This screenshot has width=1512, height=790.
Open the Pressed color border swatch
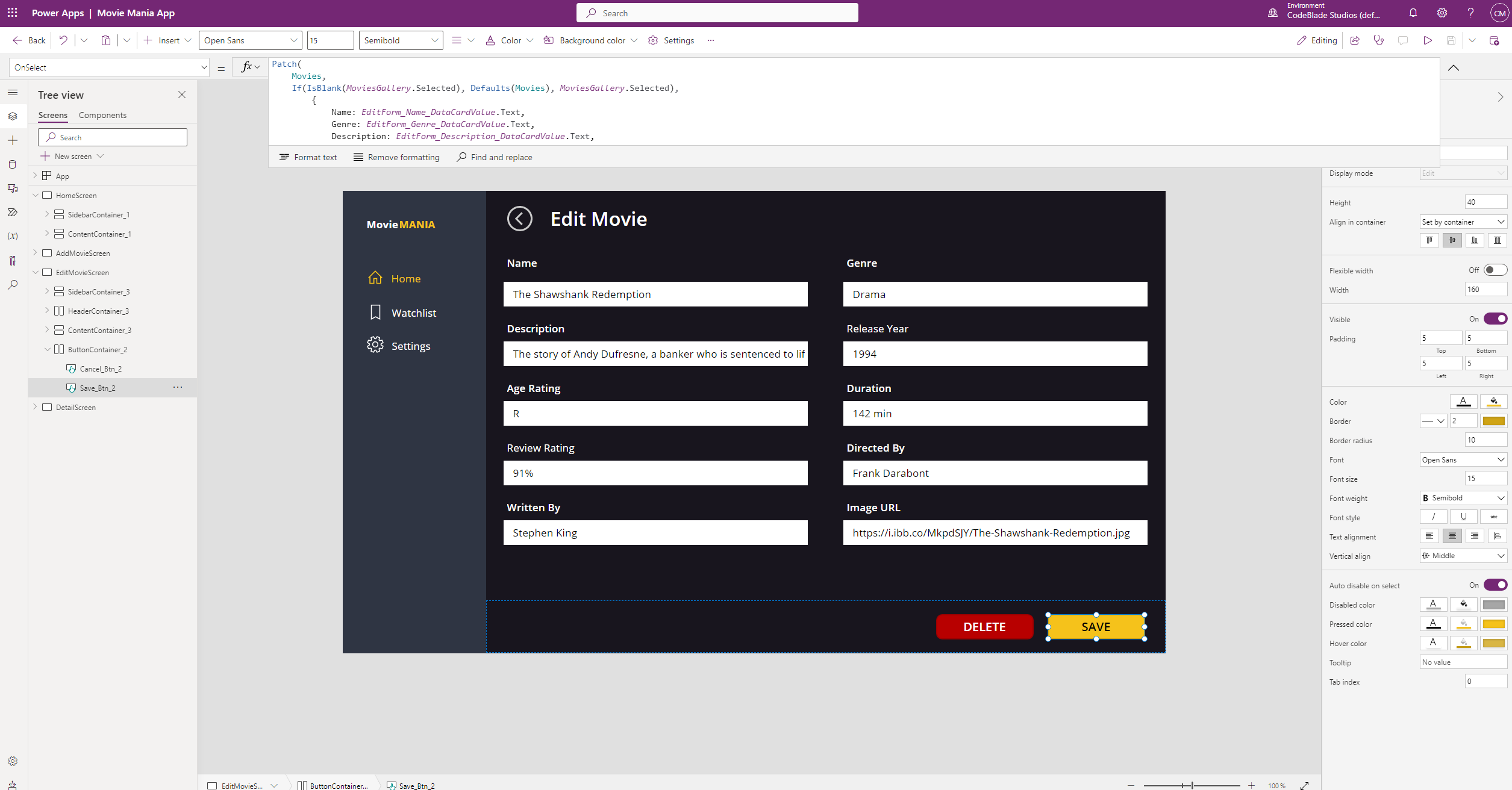coord(1493,624)
